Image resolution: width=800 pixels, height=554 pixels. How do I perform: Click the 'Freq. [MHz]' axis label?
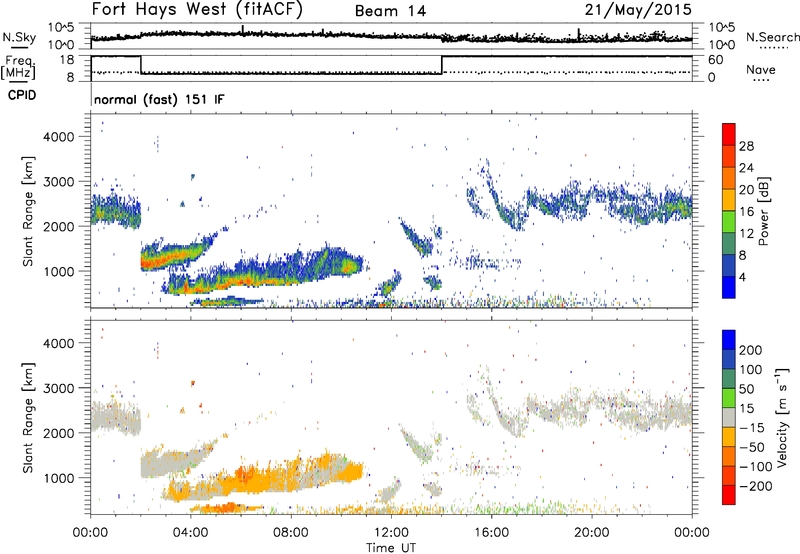point(18,67)
